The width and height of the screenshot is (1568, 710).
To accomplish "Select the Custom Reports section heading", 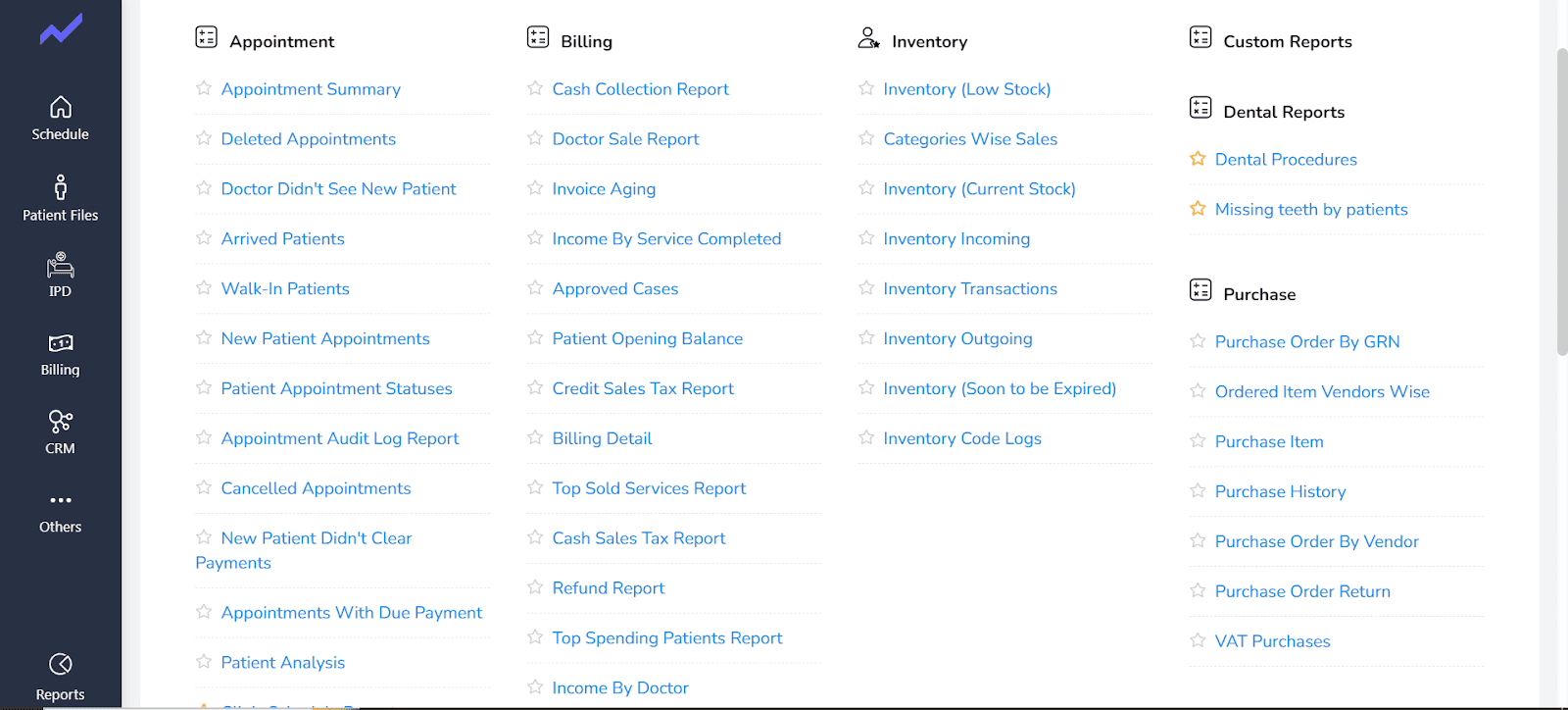I will 1287,41.
